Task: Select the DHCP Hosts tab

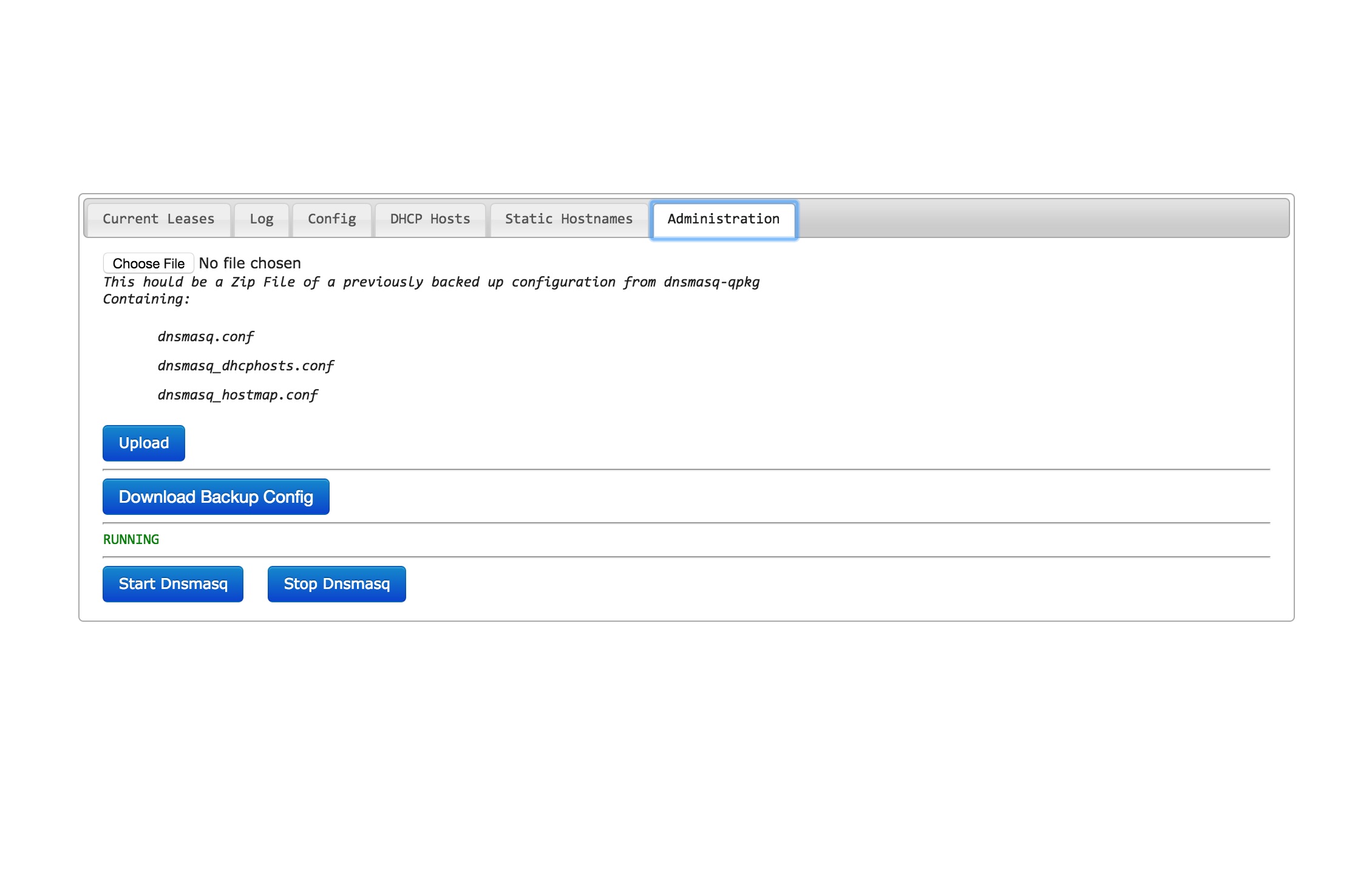Action: tap(430, 219)
